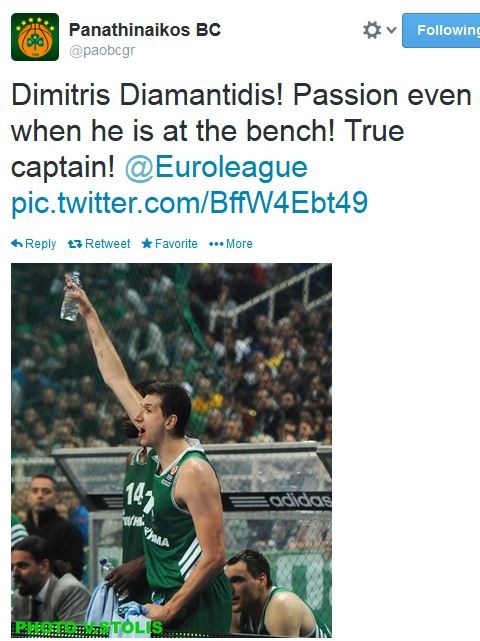The height and width of the screenshot is (641, 480).
Task: Click the Reply arrow icon
Action: (17, 244)
